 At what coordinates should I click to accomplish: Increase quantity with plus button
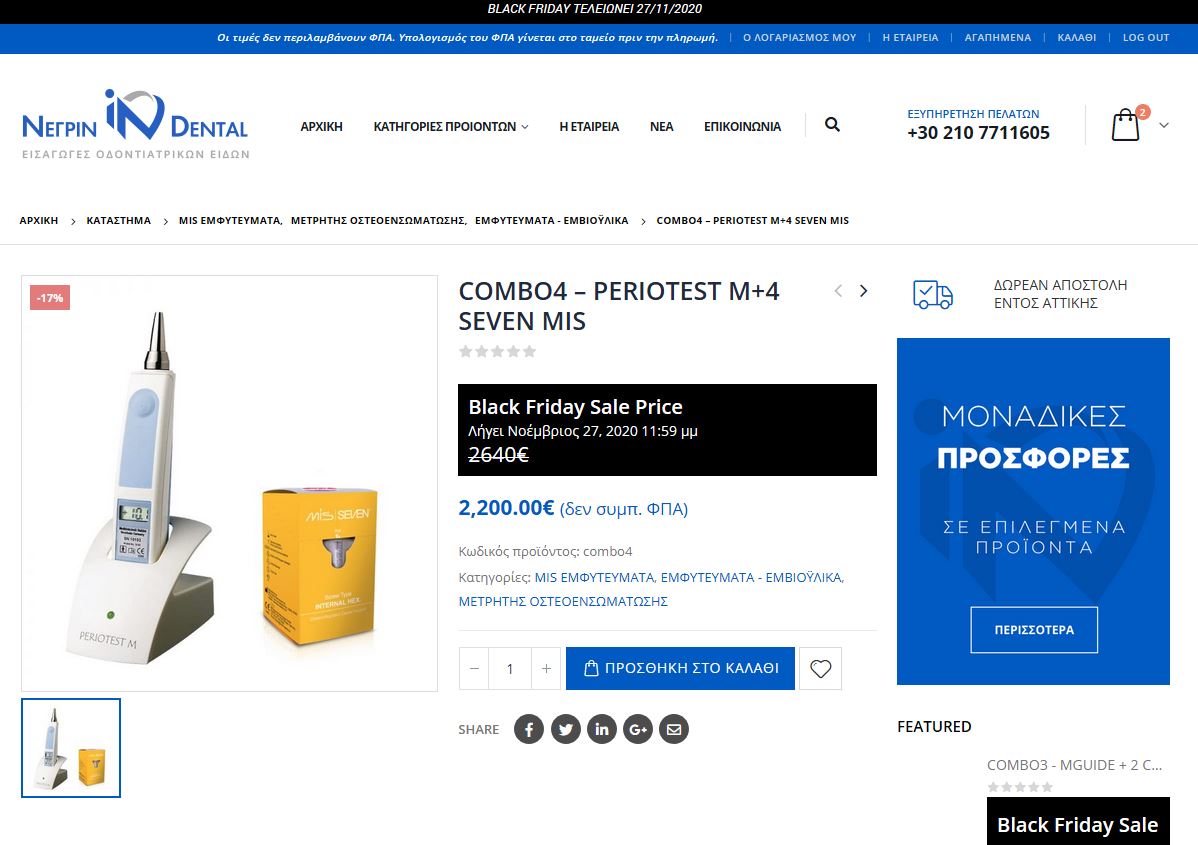point(546,669)
